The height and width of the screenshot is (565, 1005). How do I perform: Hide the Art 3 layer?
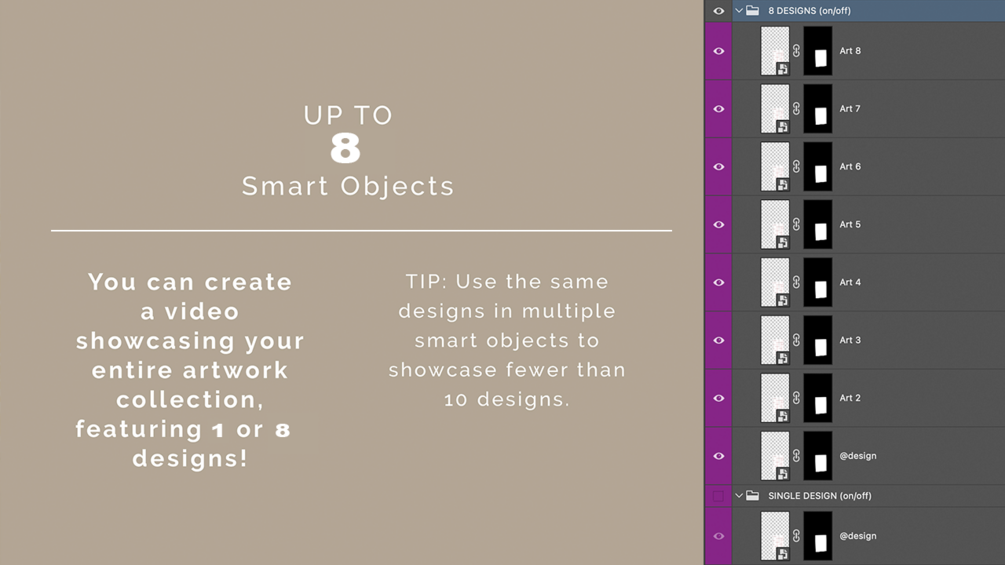[718, 340]
